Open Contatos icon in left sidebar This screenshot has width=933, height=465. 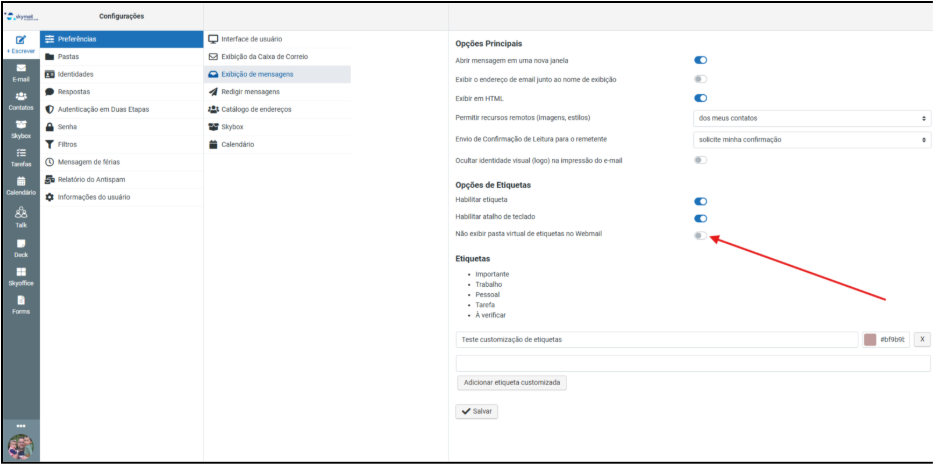point(20,100)
